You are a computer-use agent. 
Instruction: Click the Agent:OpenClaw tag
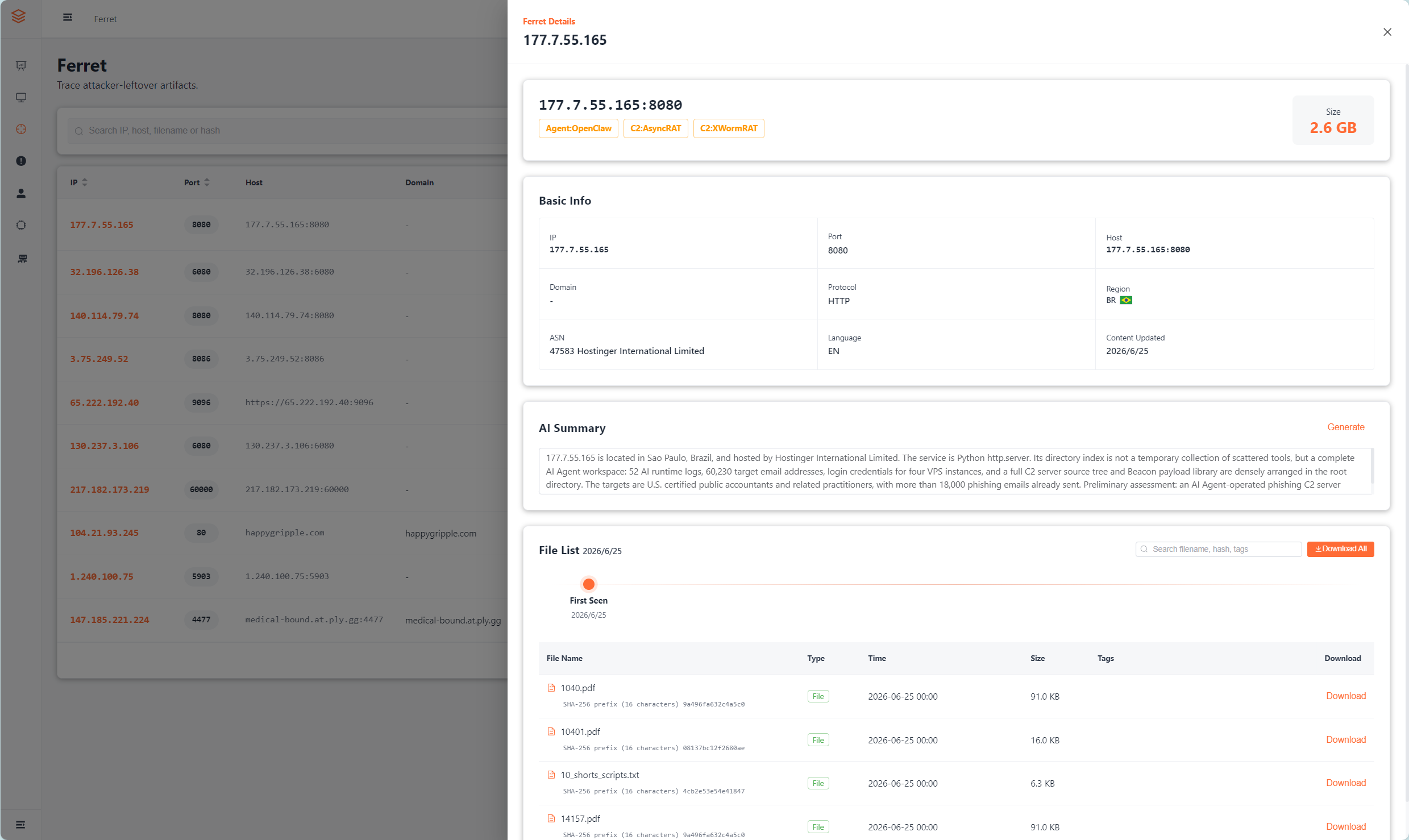(579, 128)
